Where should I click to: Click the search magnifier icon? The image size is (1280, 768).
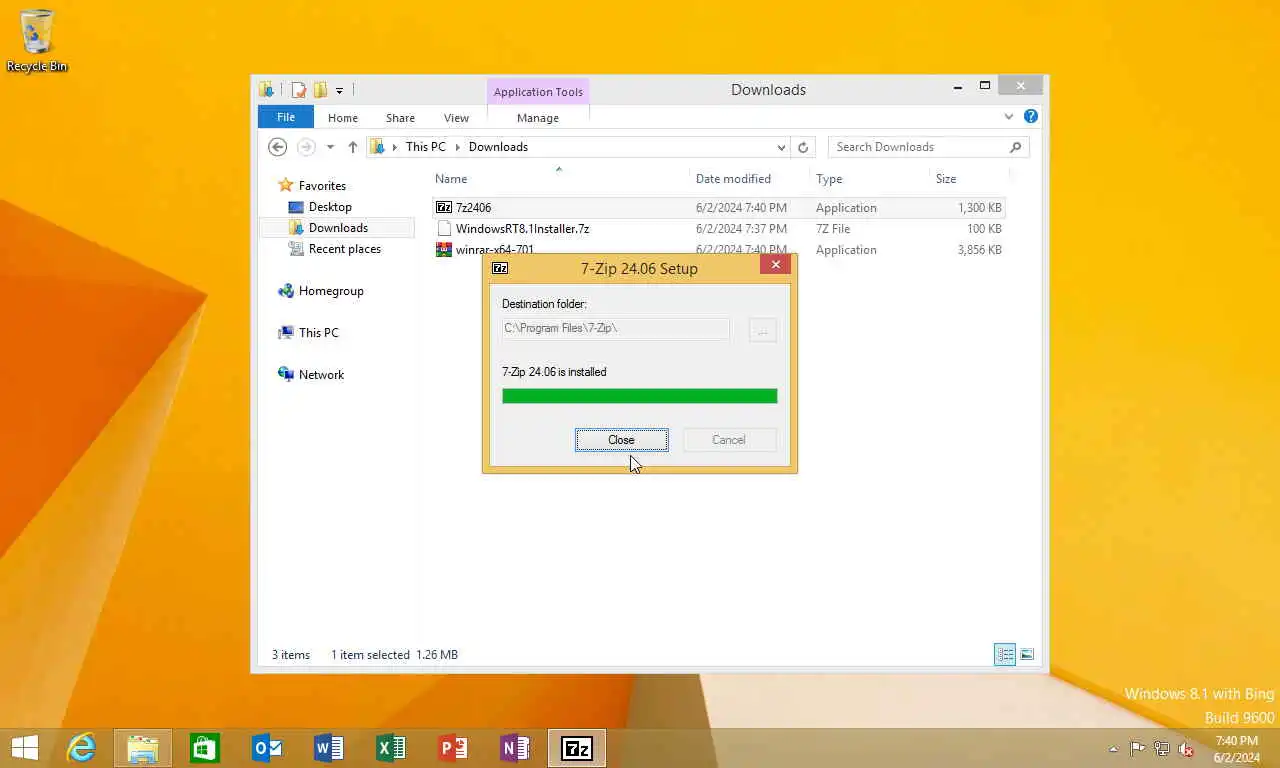point(1016,147)
